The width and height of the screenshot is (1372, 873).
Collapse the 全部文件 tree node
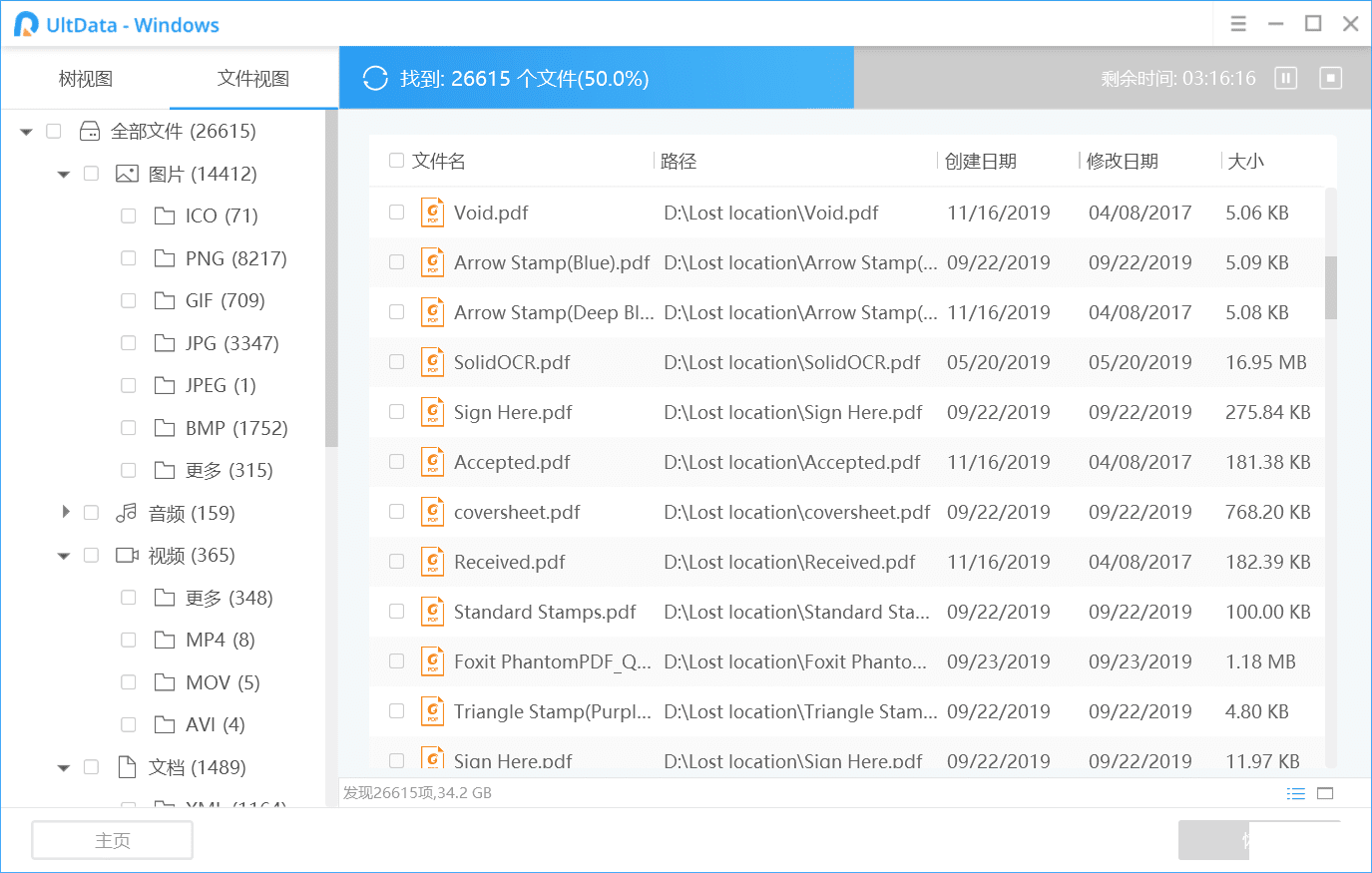click(26, 132)
